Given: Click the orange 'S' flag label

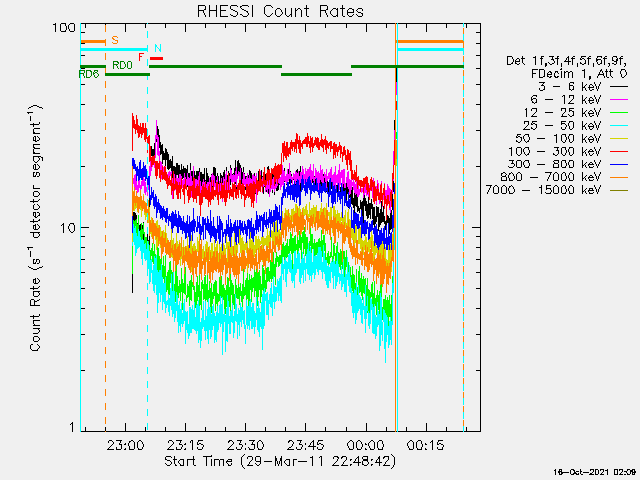Looking at the screenshot, I should [115, 40].
